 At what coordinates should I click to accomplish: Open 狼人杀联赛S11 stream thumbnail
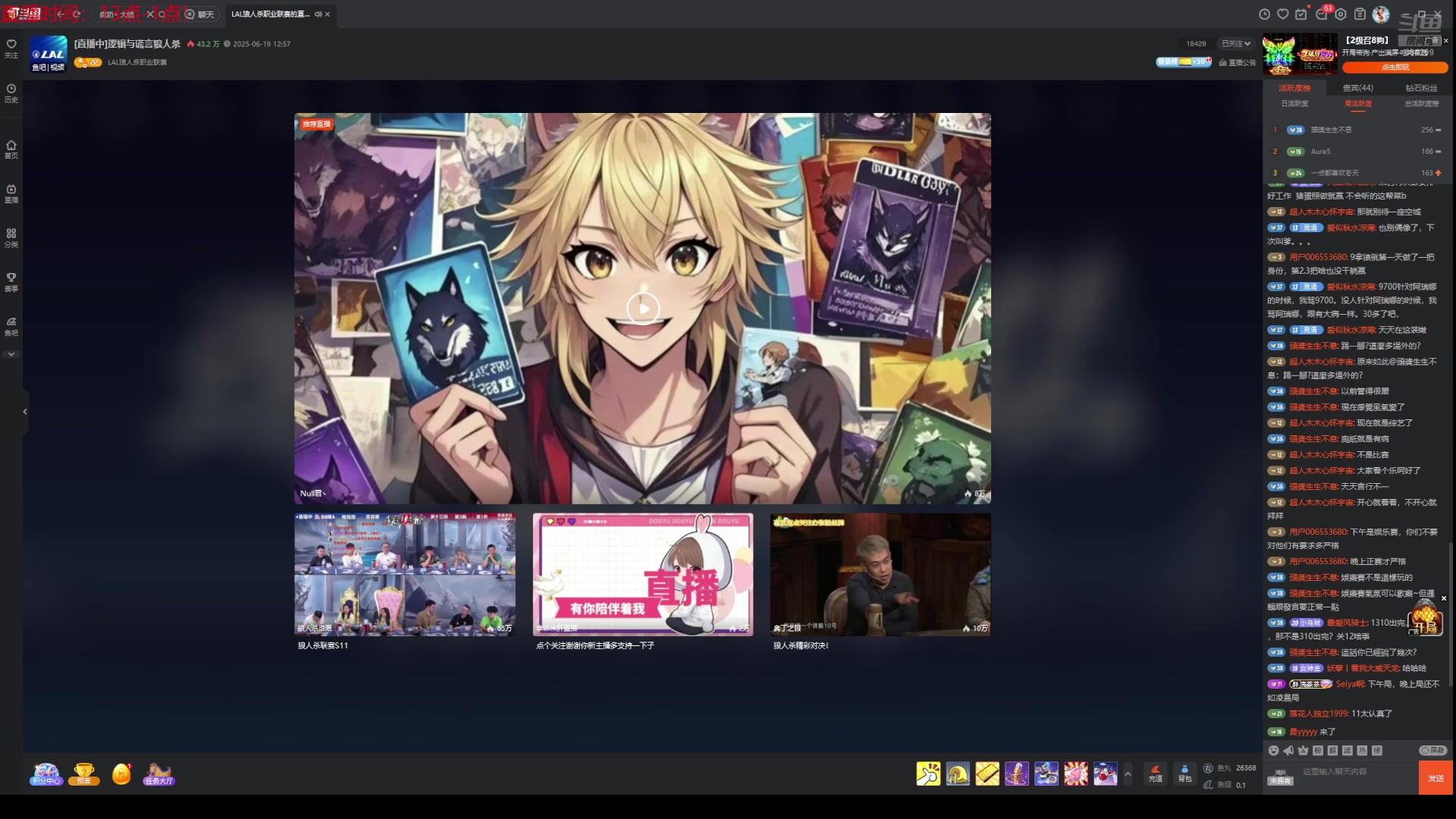point(405,574)
